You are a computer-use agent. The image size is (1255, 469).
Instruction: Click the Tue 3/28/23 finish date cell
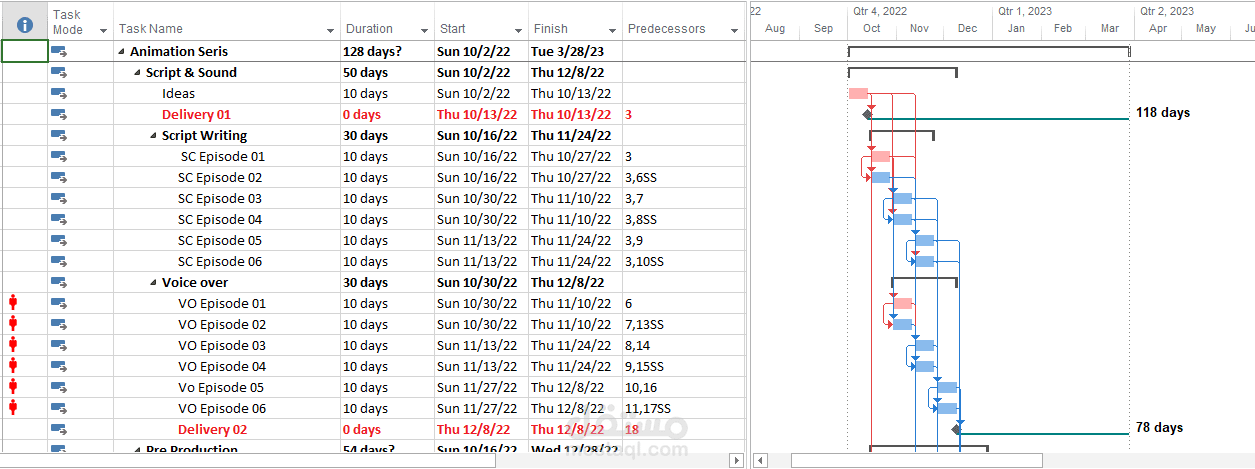coord(575,51)
